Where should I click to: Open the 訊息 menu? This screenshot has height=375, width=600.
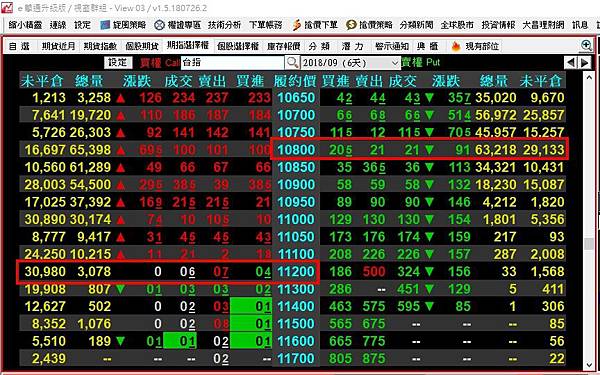point(580,25)
